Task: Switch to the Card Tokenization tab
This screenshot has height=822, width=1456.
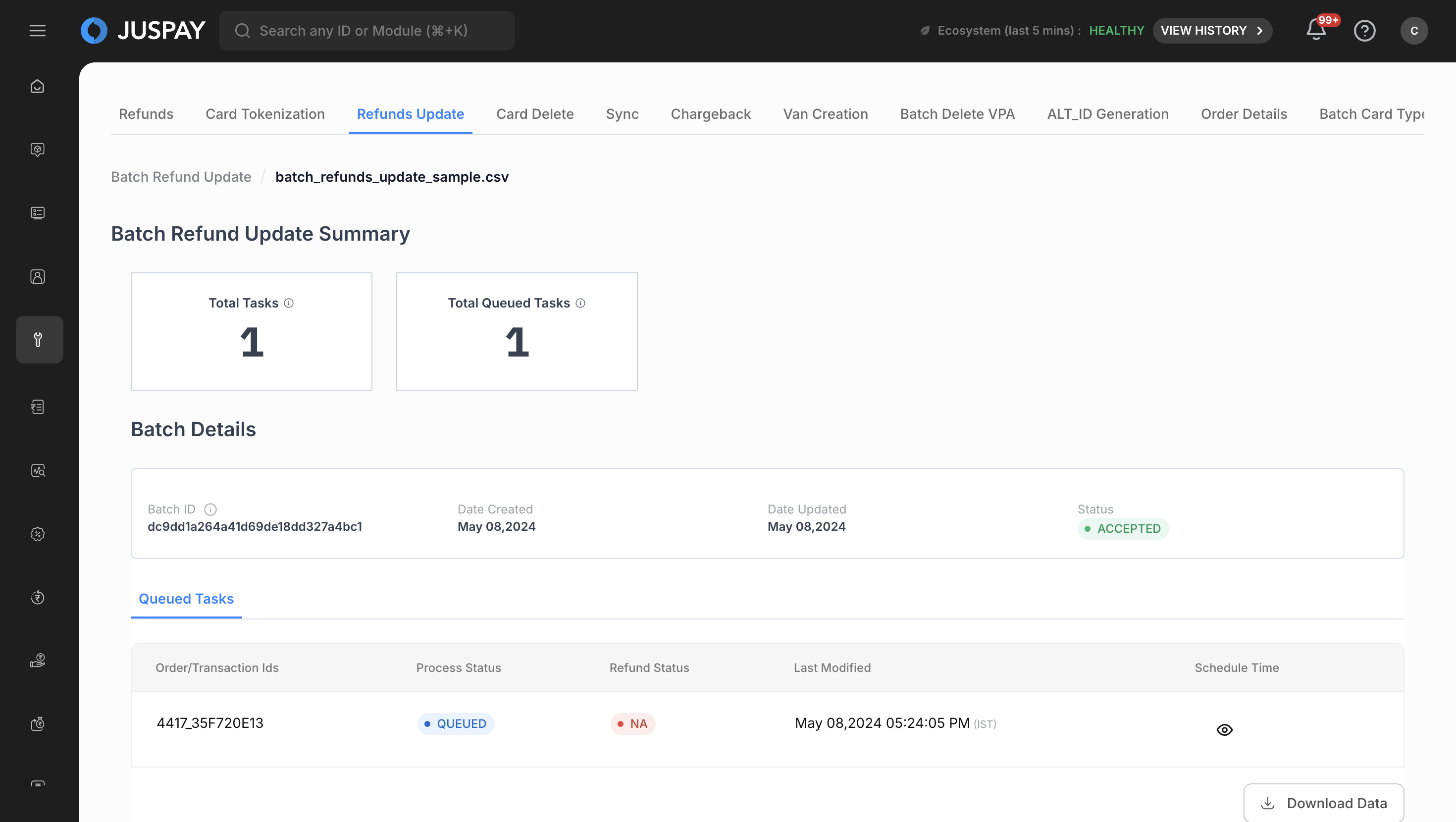Action: click(x=264, y=114)
